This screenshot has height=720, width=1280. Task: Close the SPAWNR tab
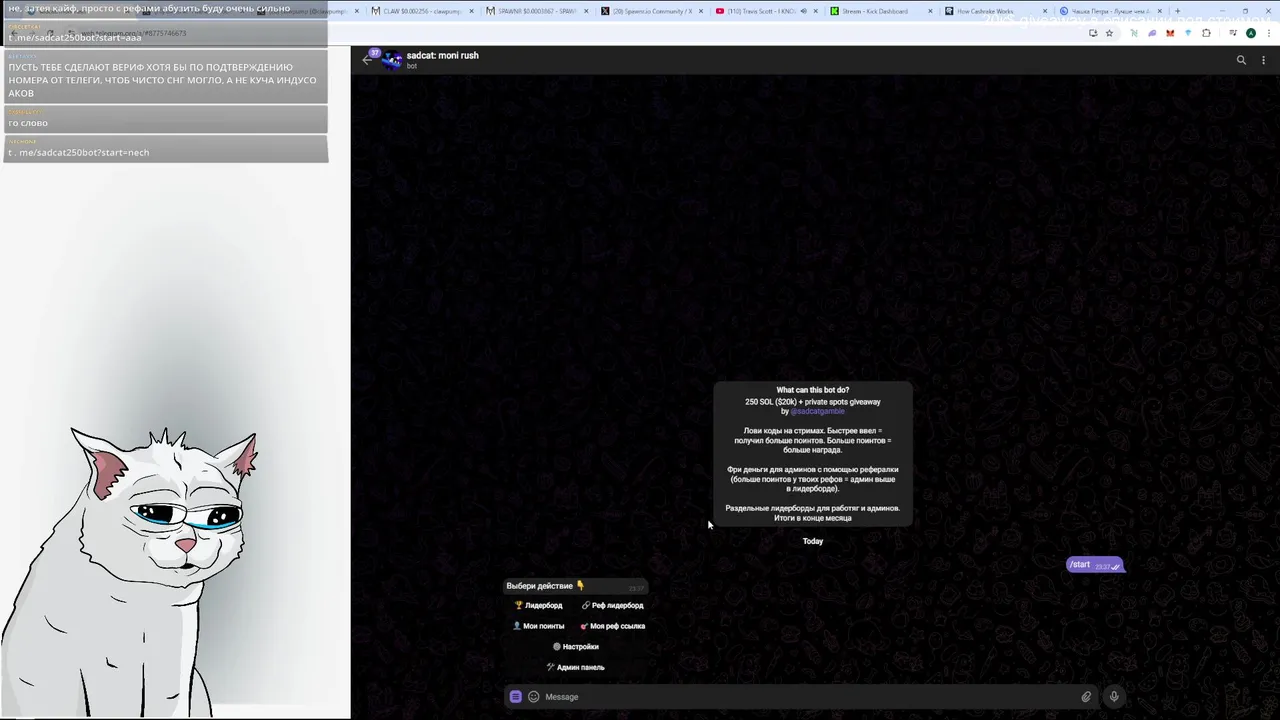coord(586,11)
